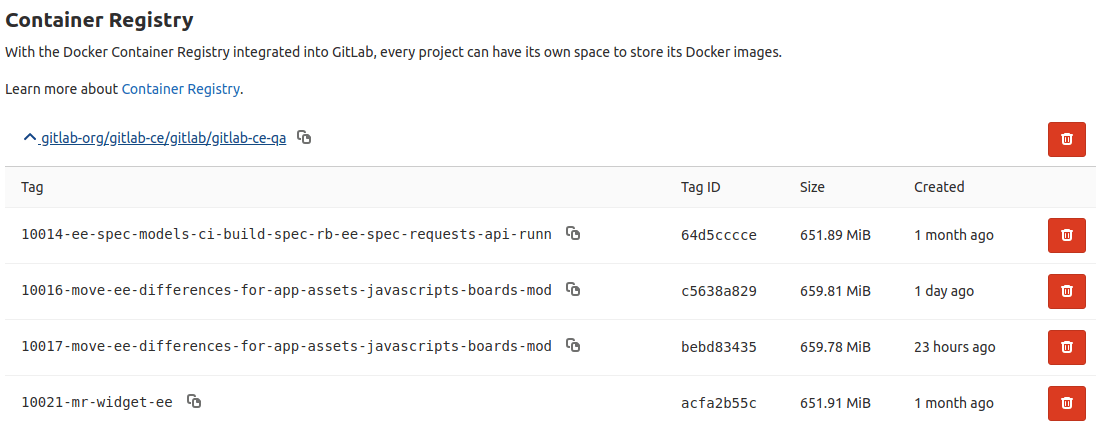Delete the gitlab-ce-qa repository with trash button
Image resolution: width=1096 pixels, height=425 pixels.
pyautogui.click(x=1066, y=139)
